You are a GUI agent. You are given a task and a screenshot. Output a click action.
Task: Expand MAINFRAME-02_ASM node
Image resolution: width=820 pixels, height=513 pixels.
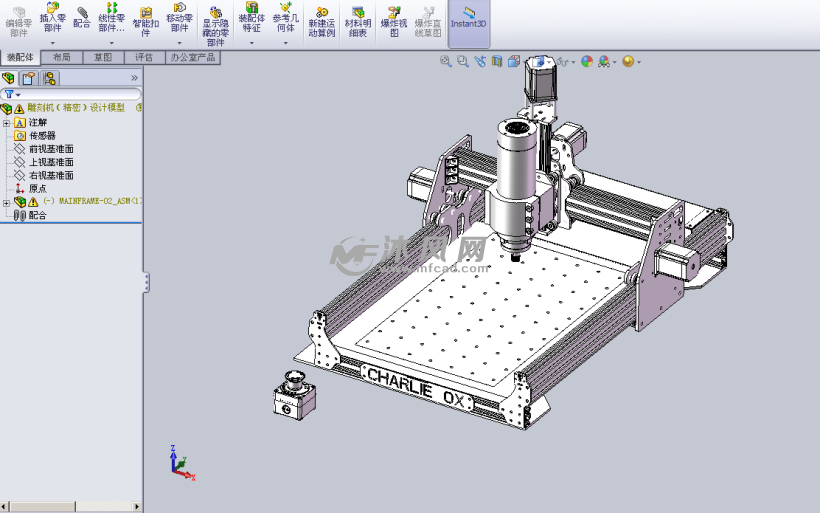pyautogui.click(x=6, y=202)
